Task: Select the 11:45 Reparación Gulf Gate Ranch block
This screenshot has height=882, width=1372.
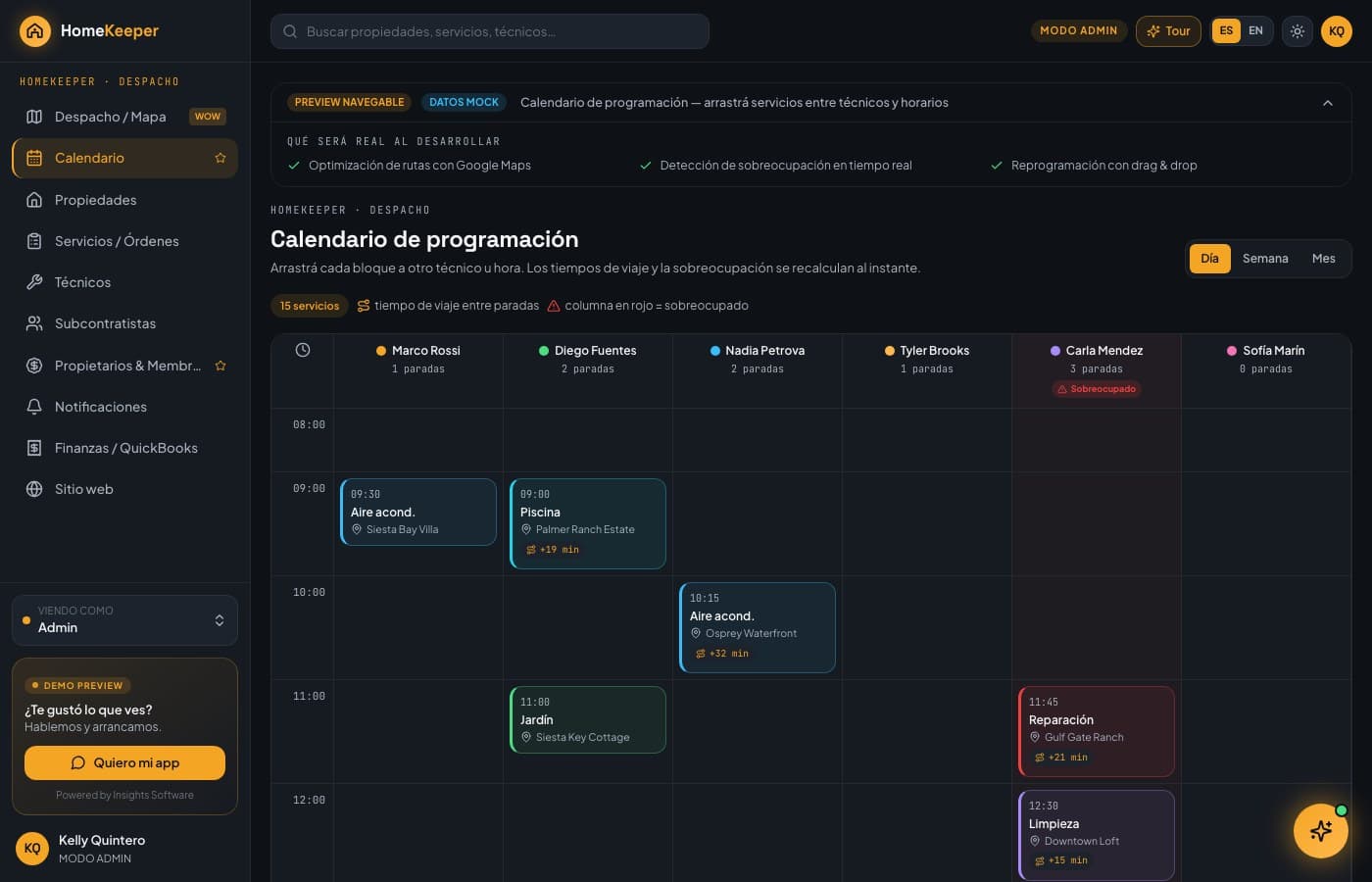Action: (1097, 731)
